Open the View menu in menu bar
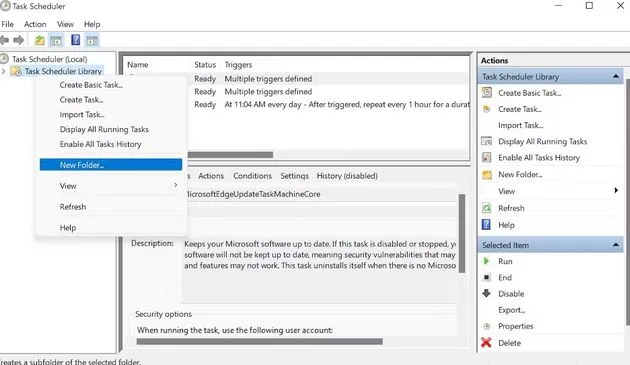Image resolution: width=630 pixels, height=365 pixels. coord(65,24)
